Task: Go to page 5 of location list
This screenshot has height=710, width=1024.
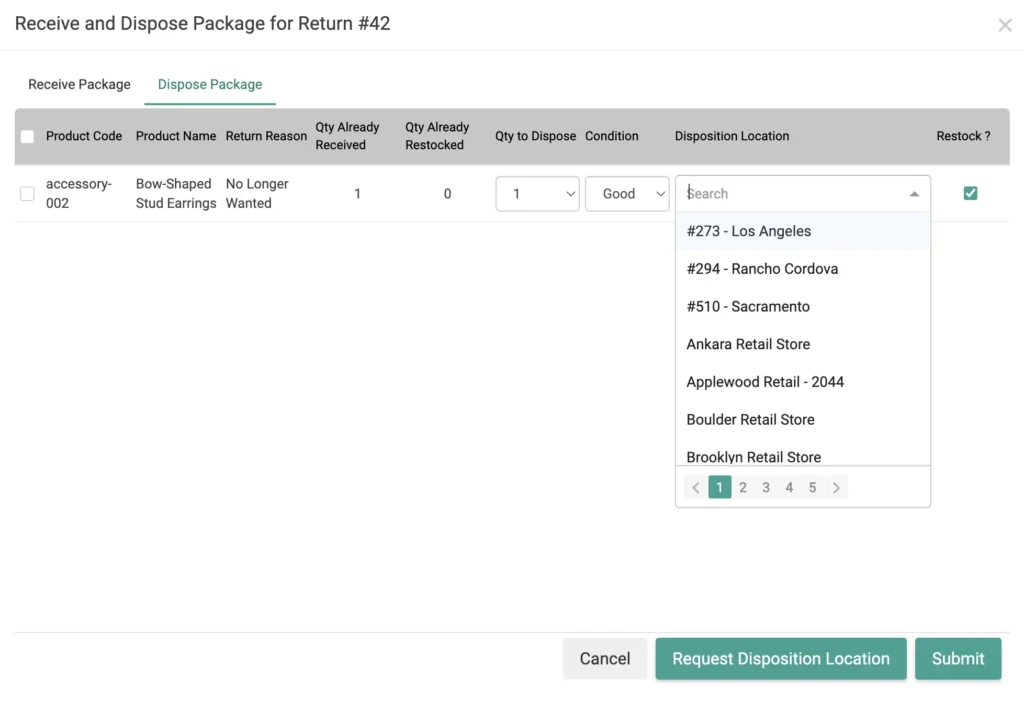Action: point(812,488)
